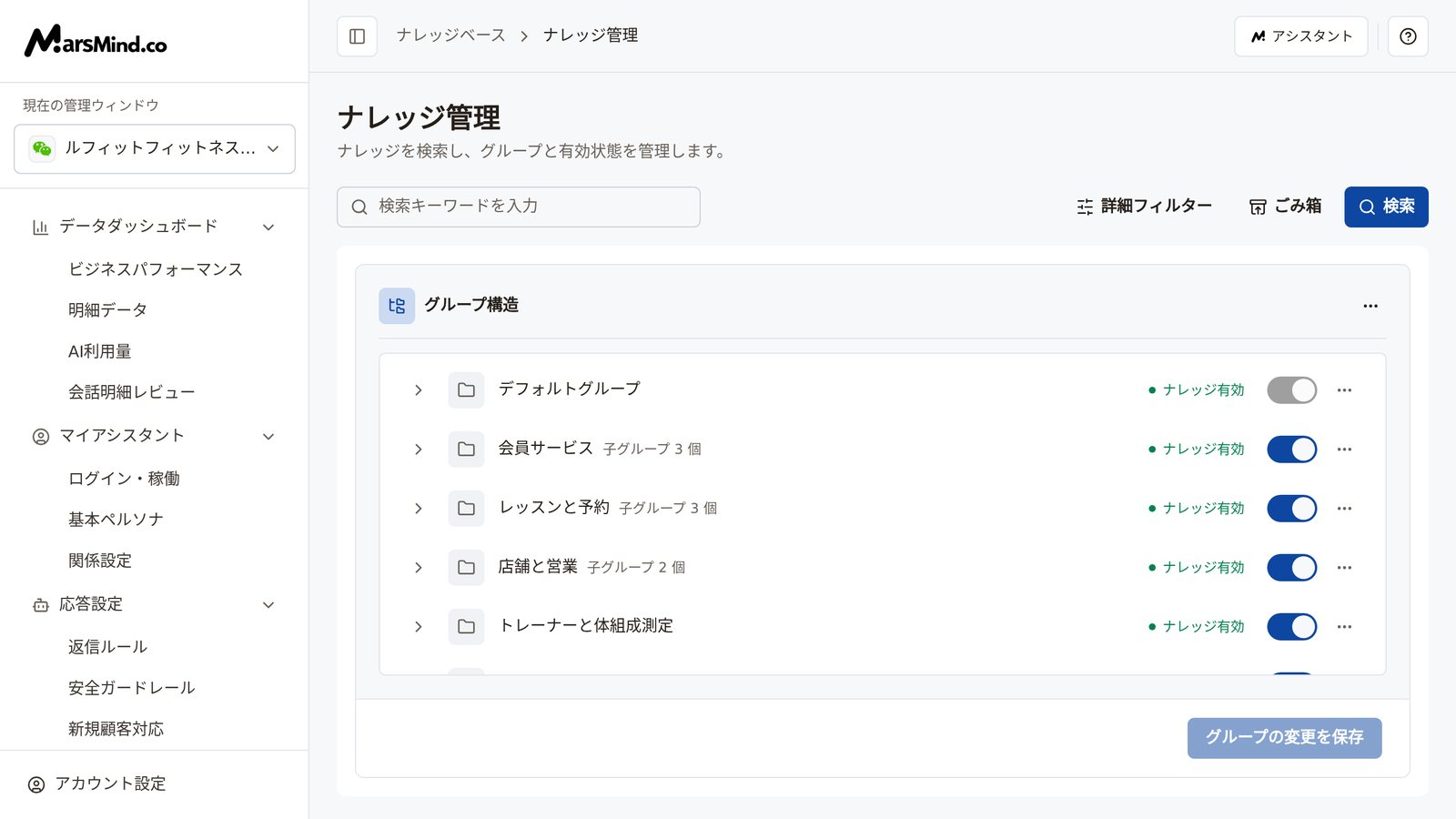Open 詳細フィルター options
This screenshot has width=1456, height=819.
(x=1144, y=207)
